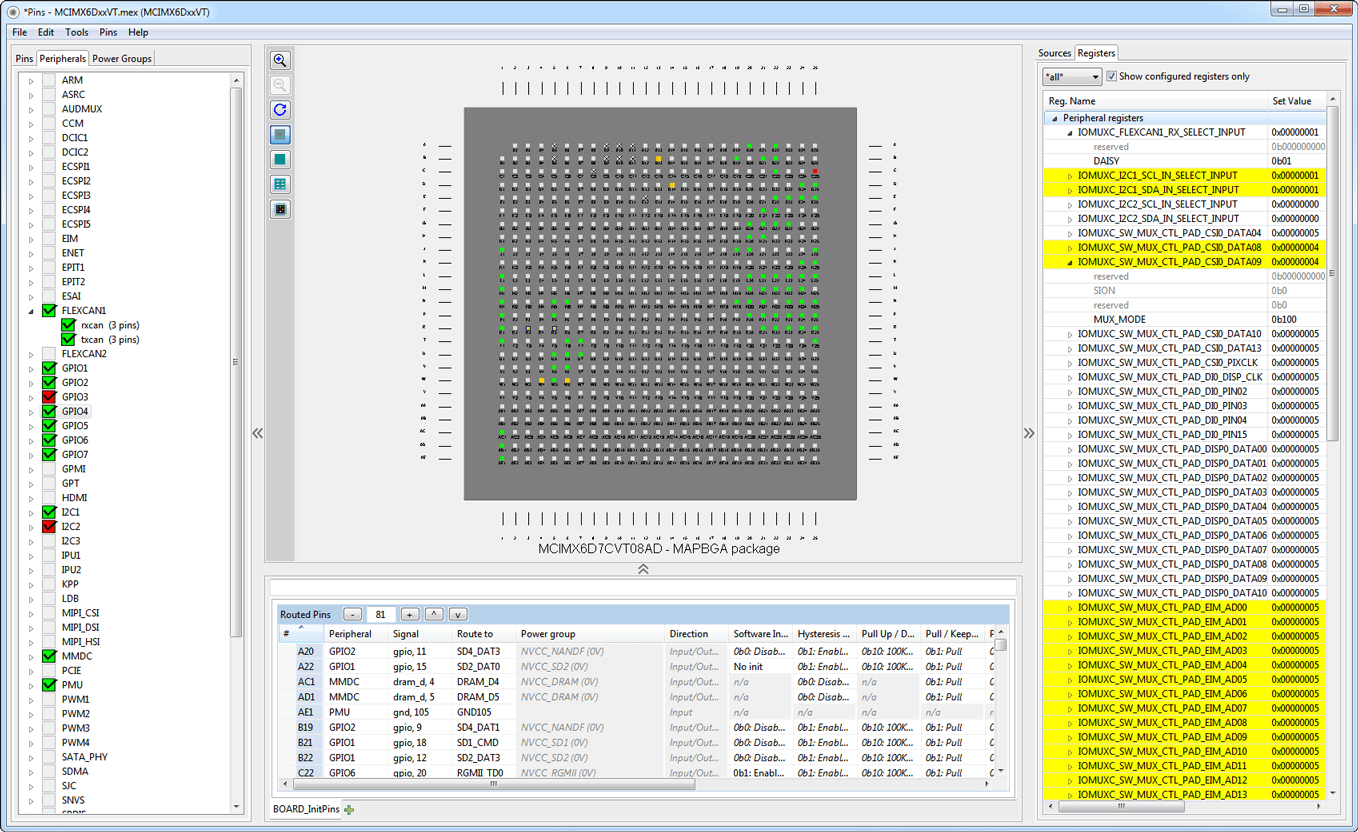1358x832 pixels.
Task: Open the '*all*' registers filter dropdown
Action: pyautogui.click(x=1072, y=77)
